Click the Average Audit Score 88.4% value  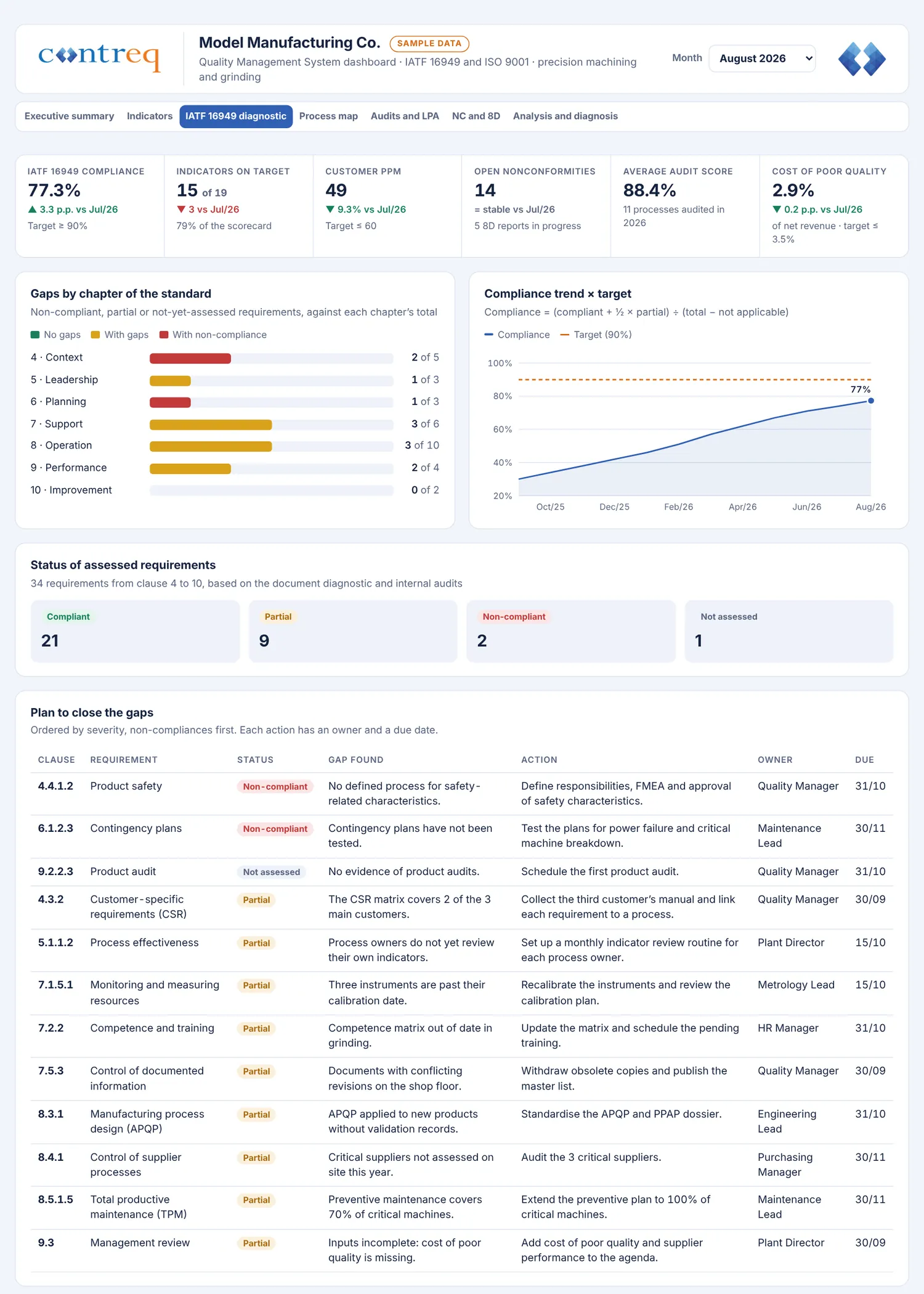(650, 190)
